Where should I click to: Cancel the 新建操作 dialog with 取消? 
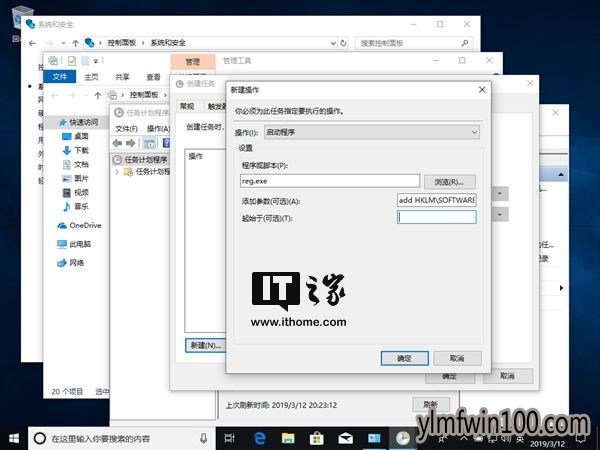coord(456,357)
